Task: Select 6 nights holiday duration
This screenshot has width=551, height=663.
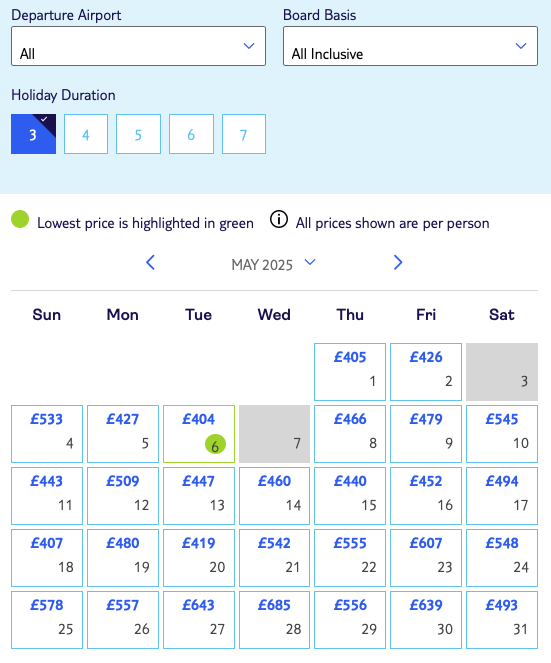Action: 191,134
